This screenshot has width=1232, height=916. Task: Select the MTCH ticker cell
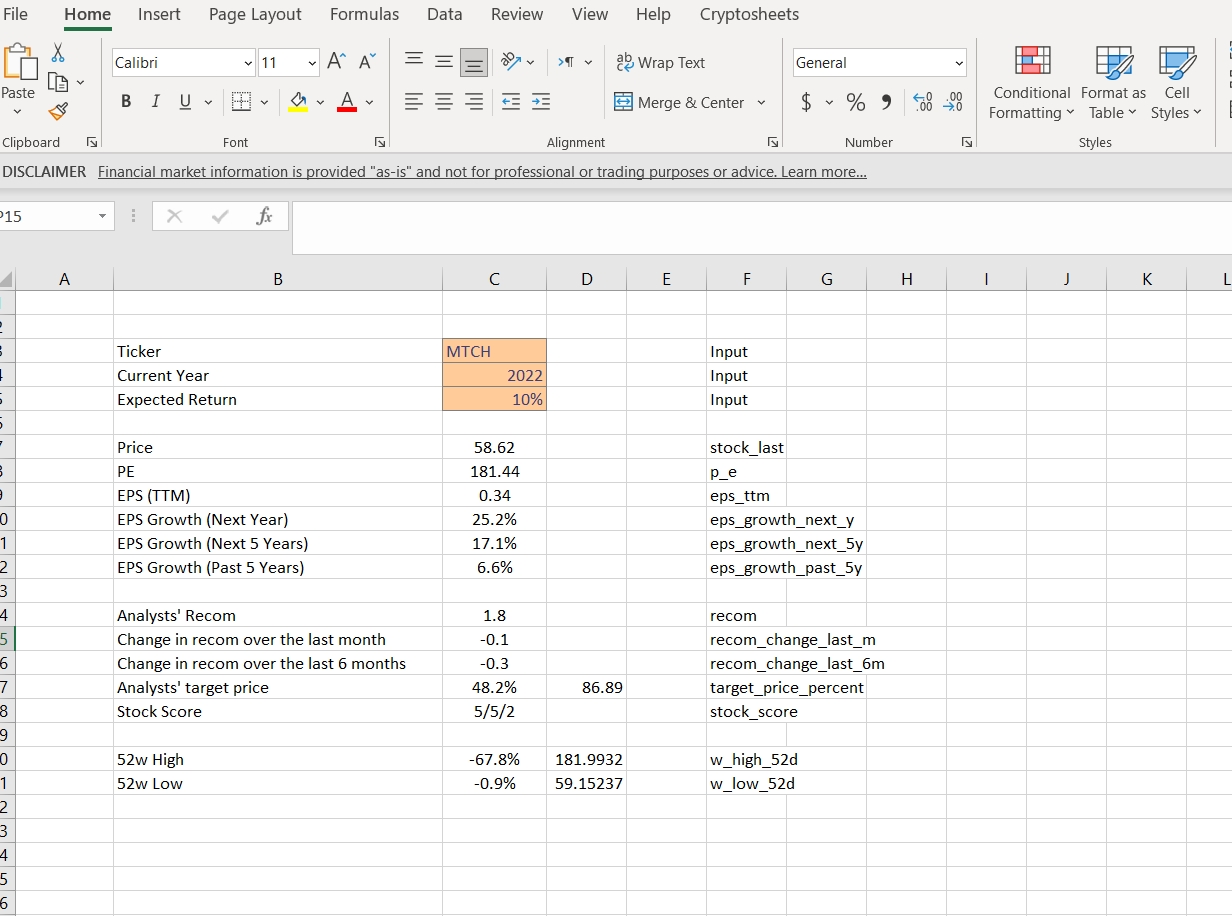coord(494,351)
